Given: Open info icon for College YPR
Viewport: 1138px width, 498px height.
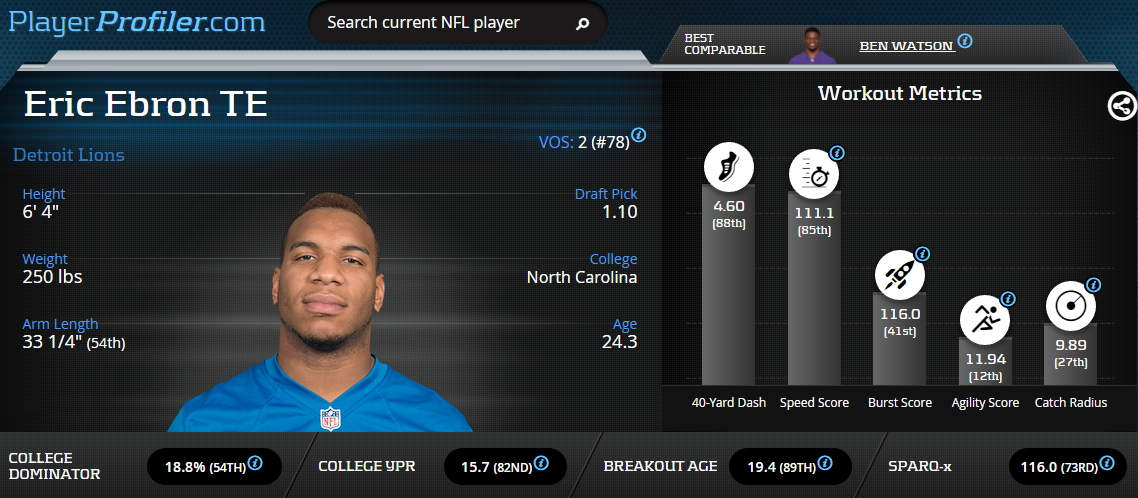Looking at the screenshot, I should [540, 463].
